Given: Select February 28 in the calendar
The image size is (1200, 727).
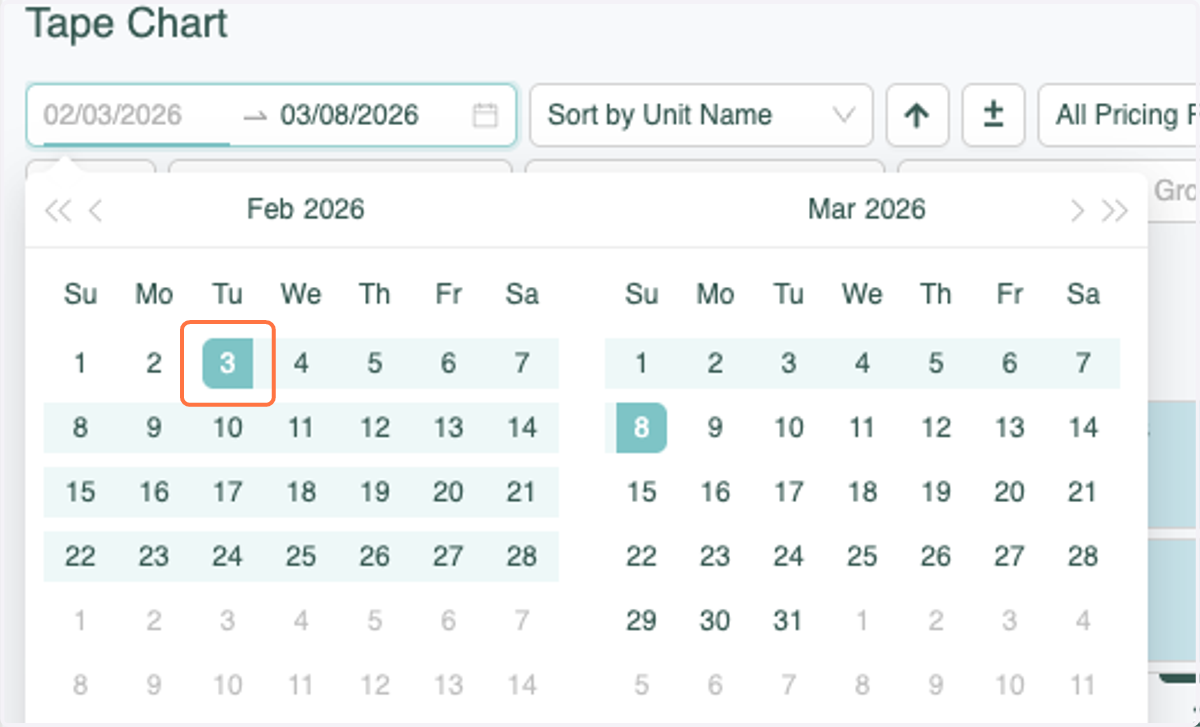Looking at the screenshot, I should (x=522, y=556).
